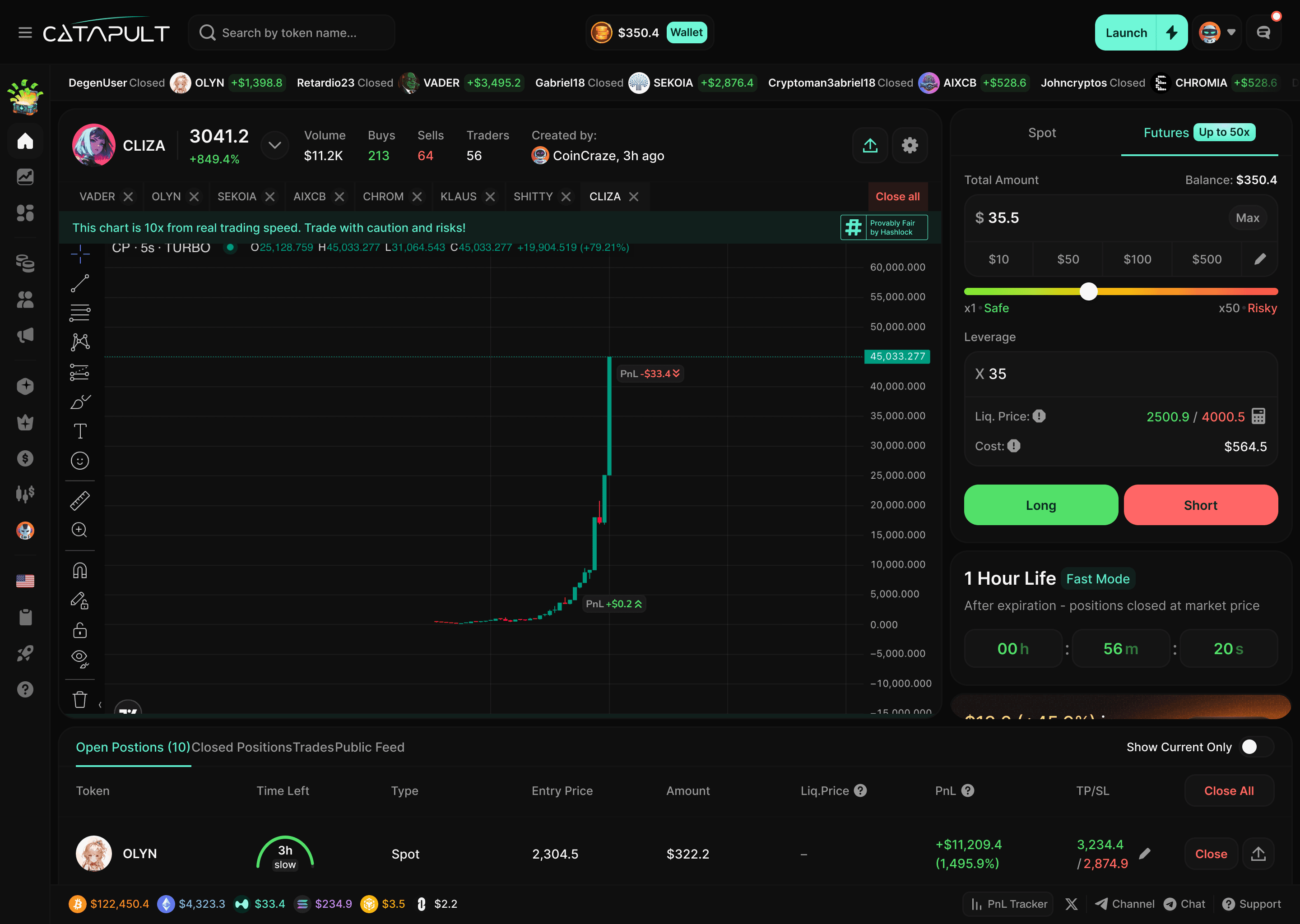
Task: Click the Max amount button
Action: tap(1247, 218)
